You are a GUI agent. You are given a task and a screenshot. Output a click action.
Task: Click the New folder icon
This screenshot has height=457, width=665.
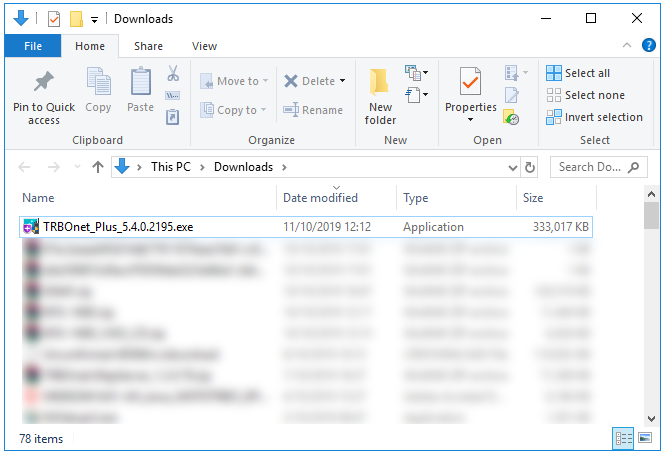(380, 83)
